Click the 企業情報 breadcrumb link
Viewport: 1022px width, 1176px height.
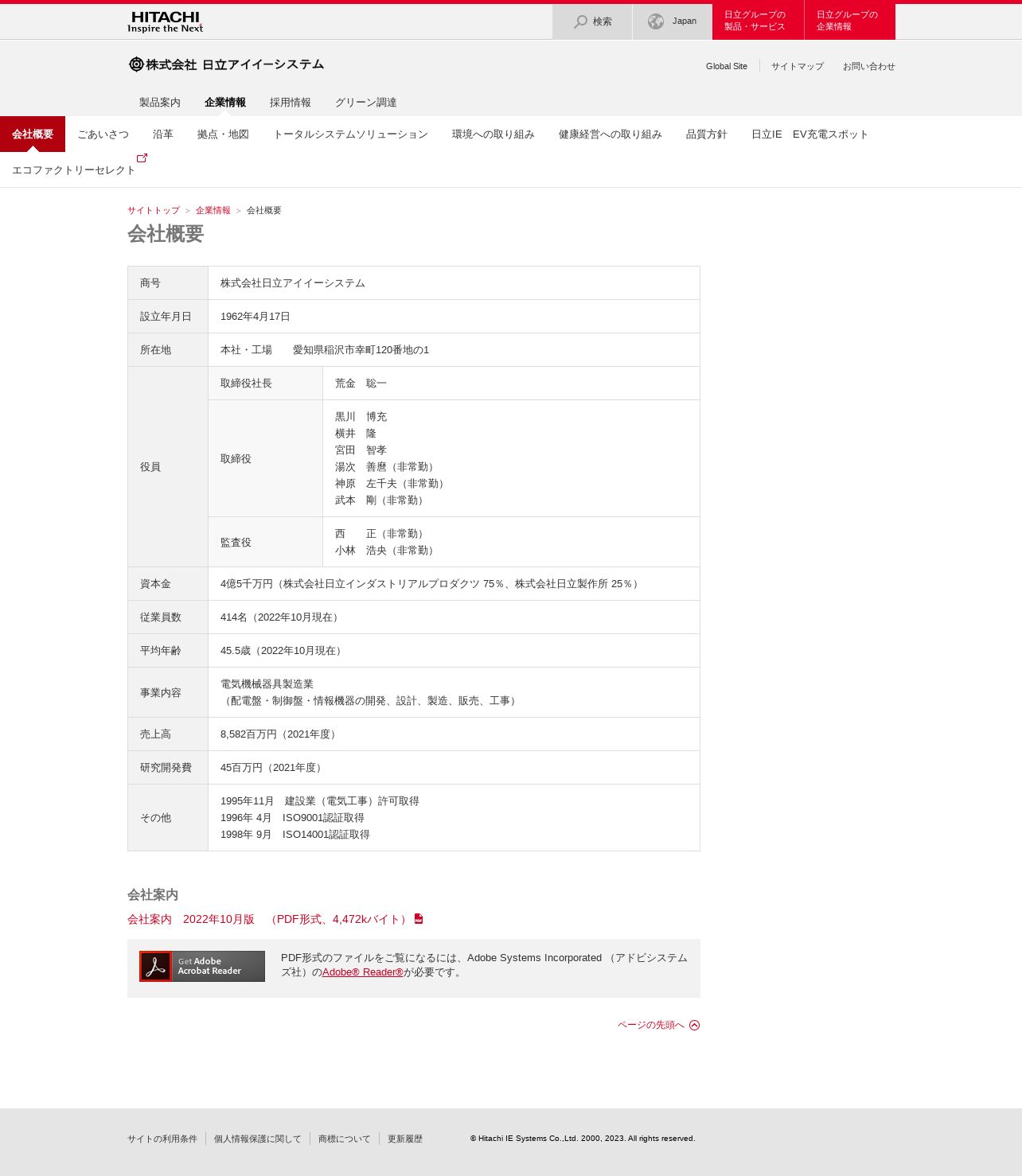213,210
